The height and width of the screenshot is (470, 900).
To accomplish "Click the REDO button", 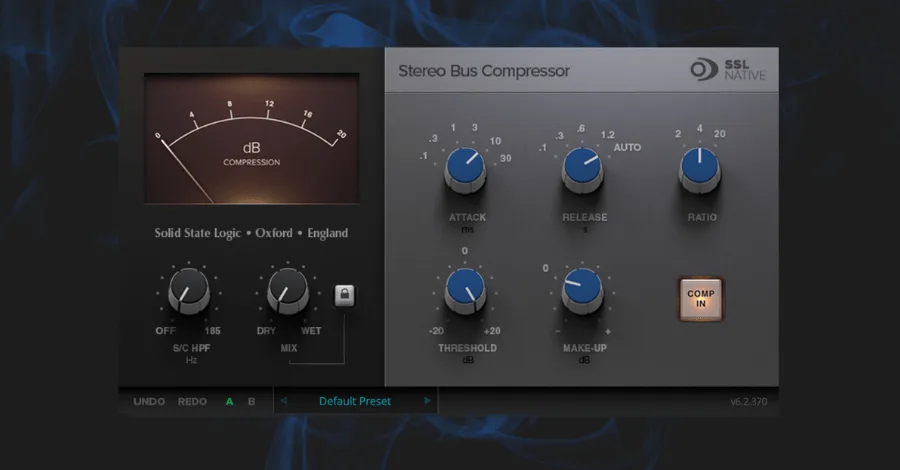I will 192,402.
